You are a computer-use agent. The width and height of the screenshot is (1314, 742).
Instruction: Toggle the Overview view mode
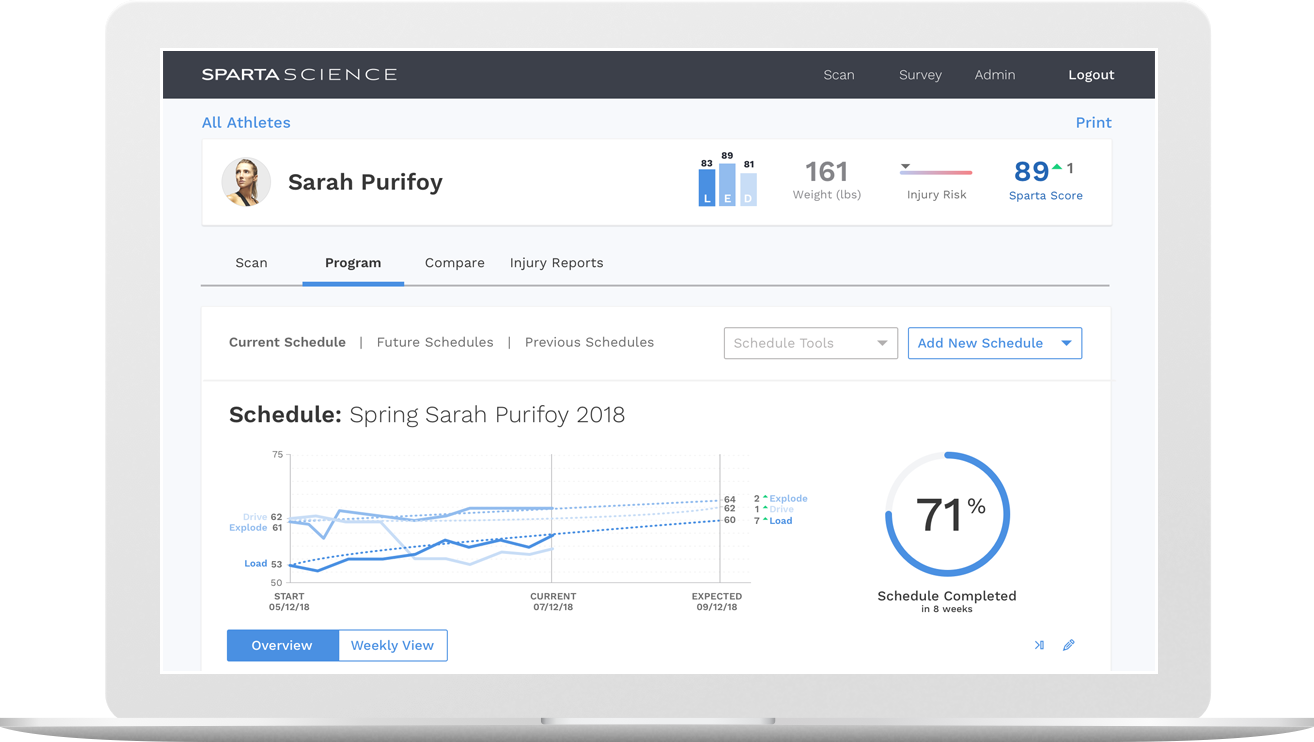[282, 645]
